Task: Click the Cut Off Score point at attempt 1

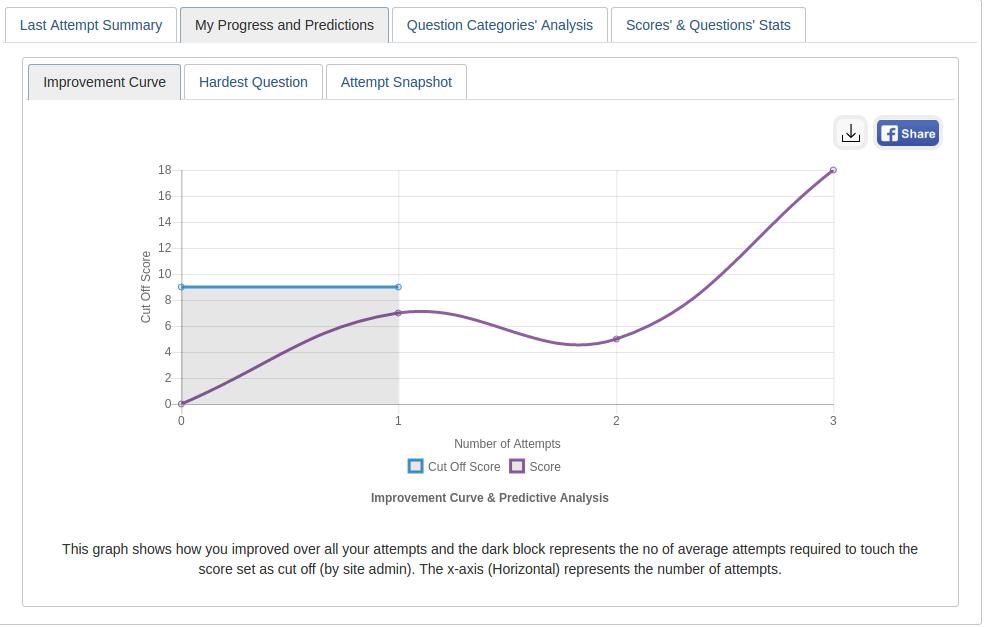Action: 398,287
